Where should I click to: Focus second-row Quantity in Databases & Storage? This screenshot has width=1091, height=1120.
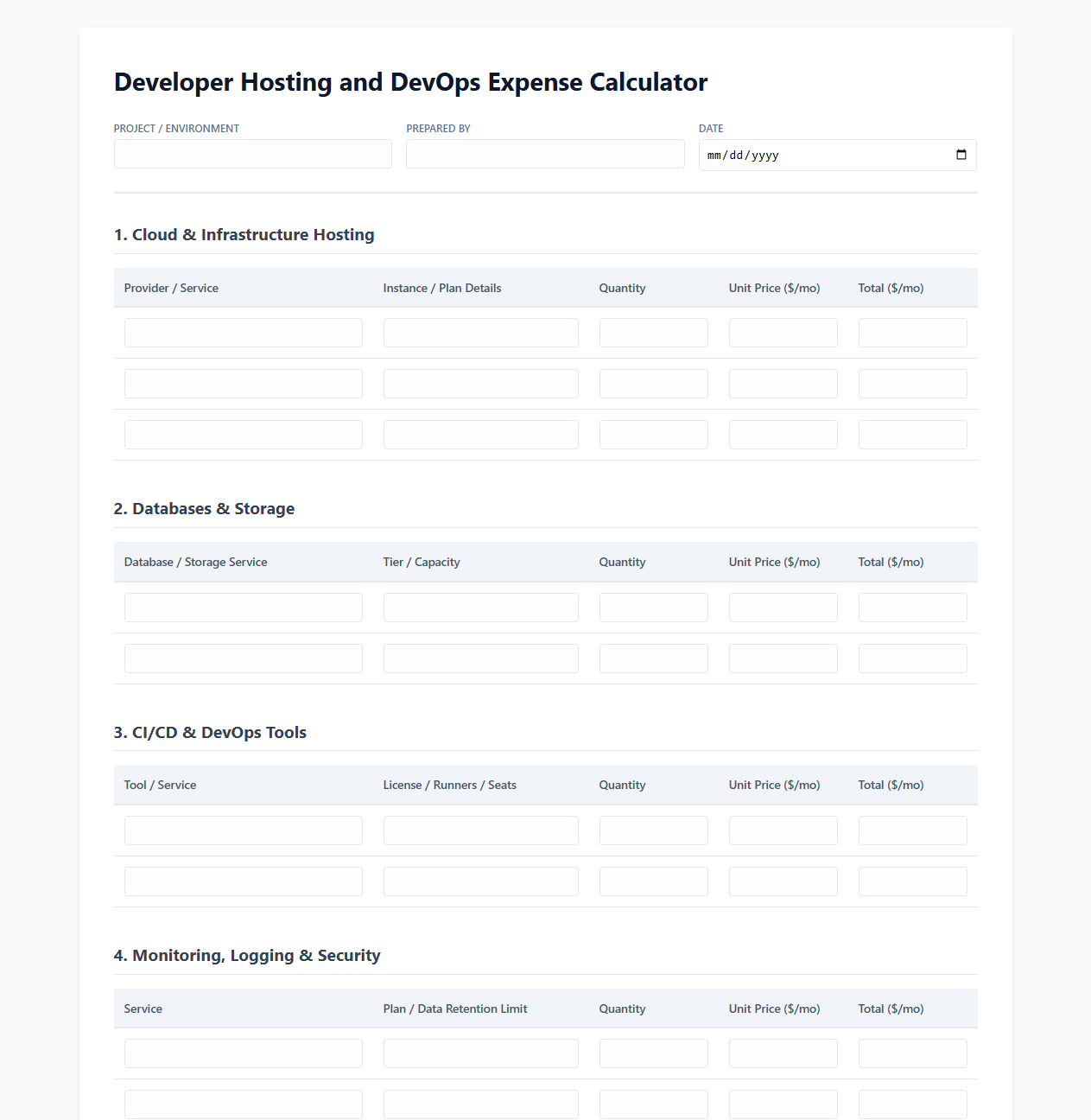click(654, 659)
